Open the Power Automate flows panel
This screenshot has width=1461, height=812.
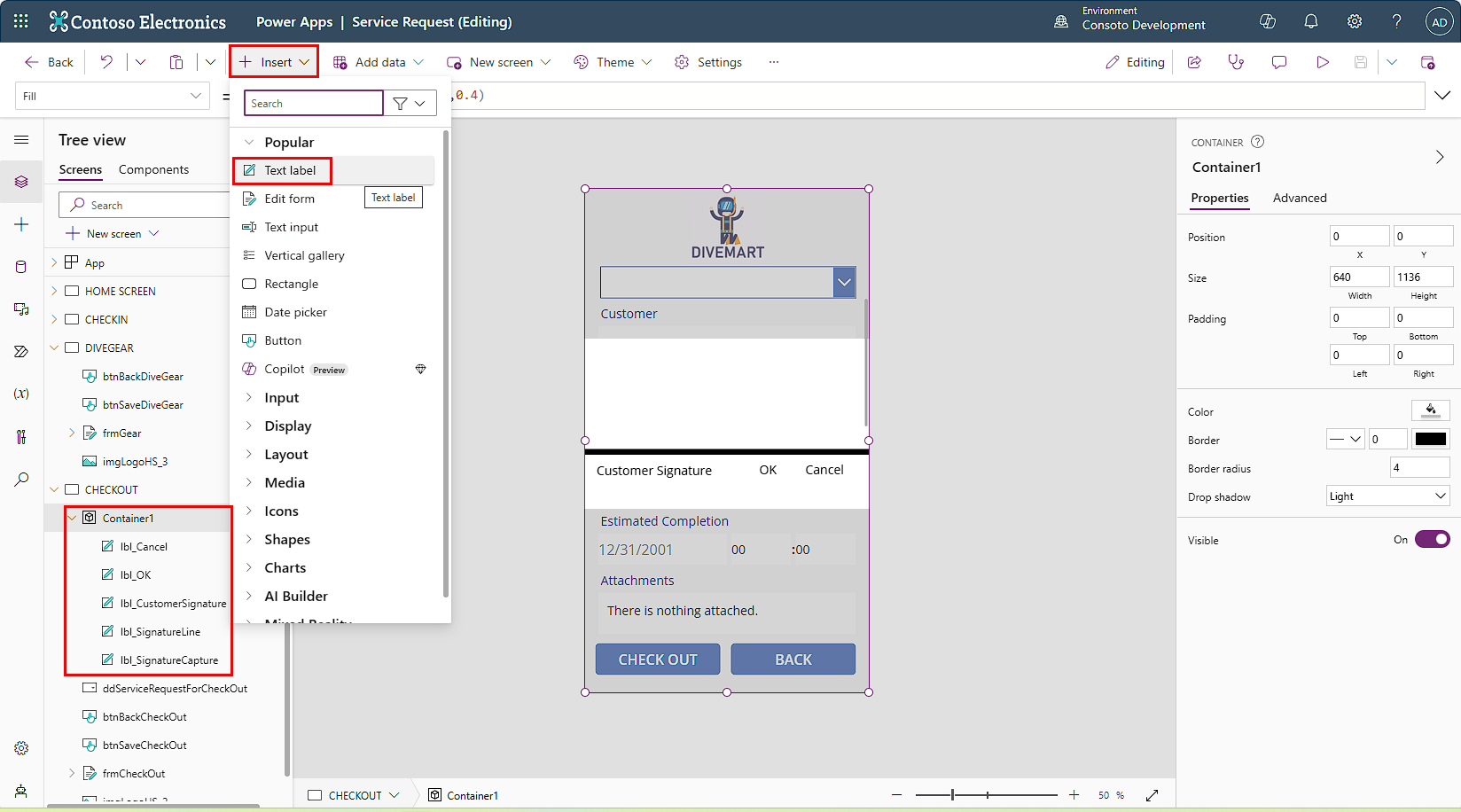[x=21, y=350]
